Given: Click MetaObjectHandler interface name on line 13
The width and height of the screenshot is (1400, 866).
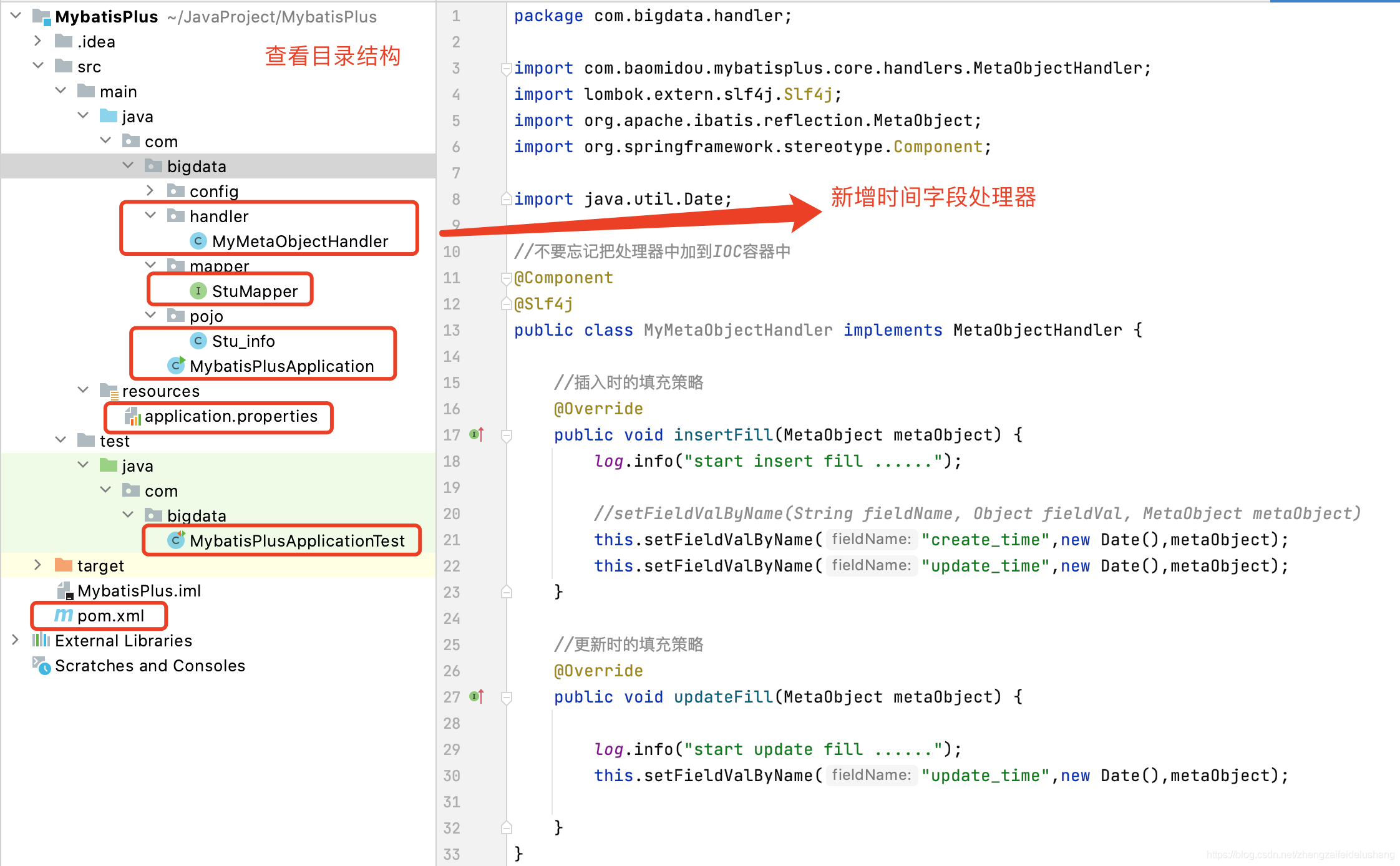Looking at the screenshot, I should [x=1038, y=330].
